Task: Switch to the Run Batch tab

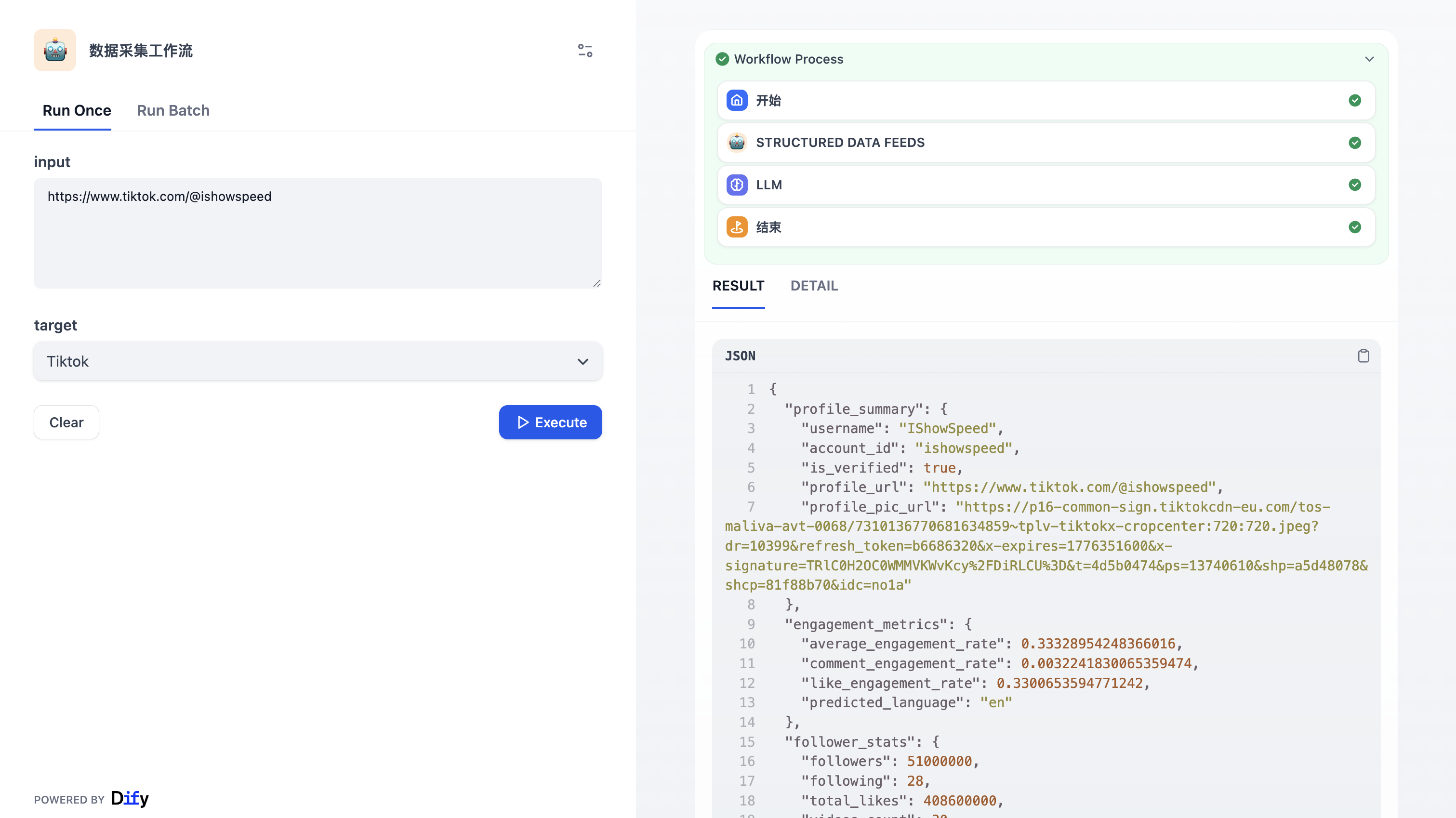Action: (x=173, y=110)
